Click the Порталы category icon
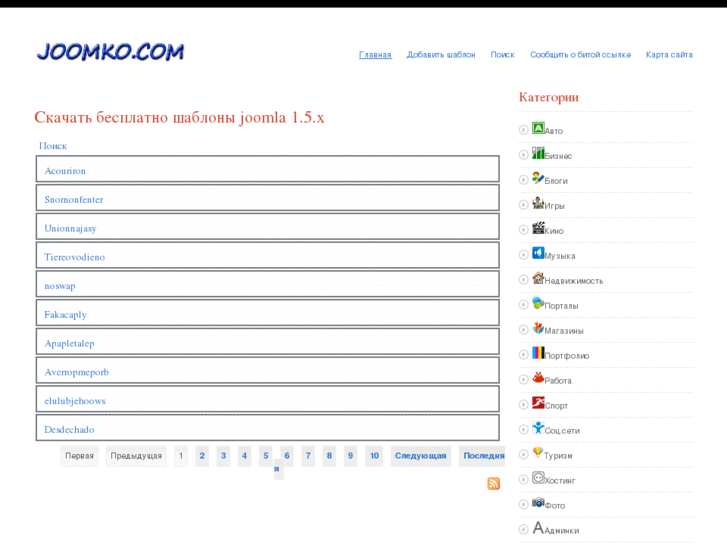 point(538,303)
